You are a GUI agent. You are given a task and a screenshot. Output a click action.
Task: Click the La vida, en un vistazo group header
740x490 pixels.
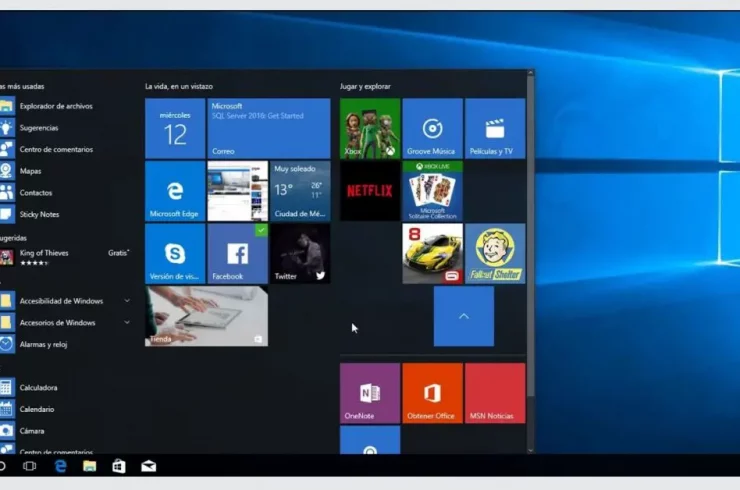click(179, 86)
